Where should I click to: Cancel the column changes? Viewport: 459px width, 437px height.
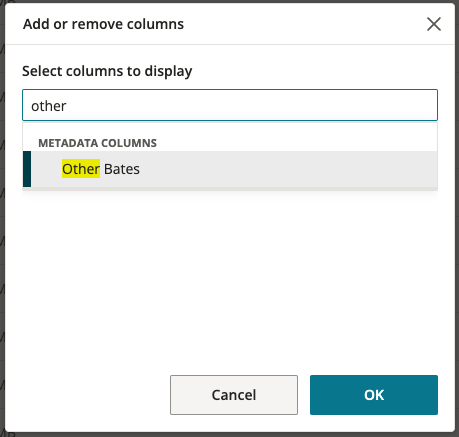pyautogui.click(x=234, y=395)
